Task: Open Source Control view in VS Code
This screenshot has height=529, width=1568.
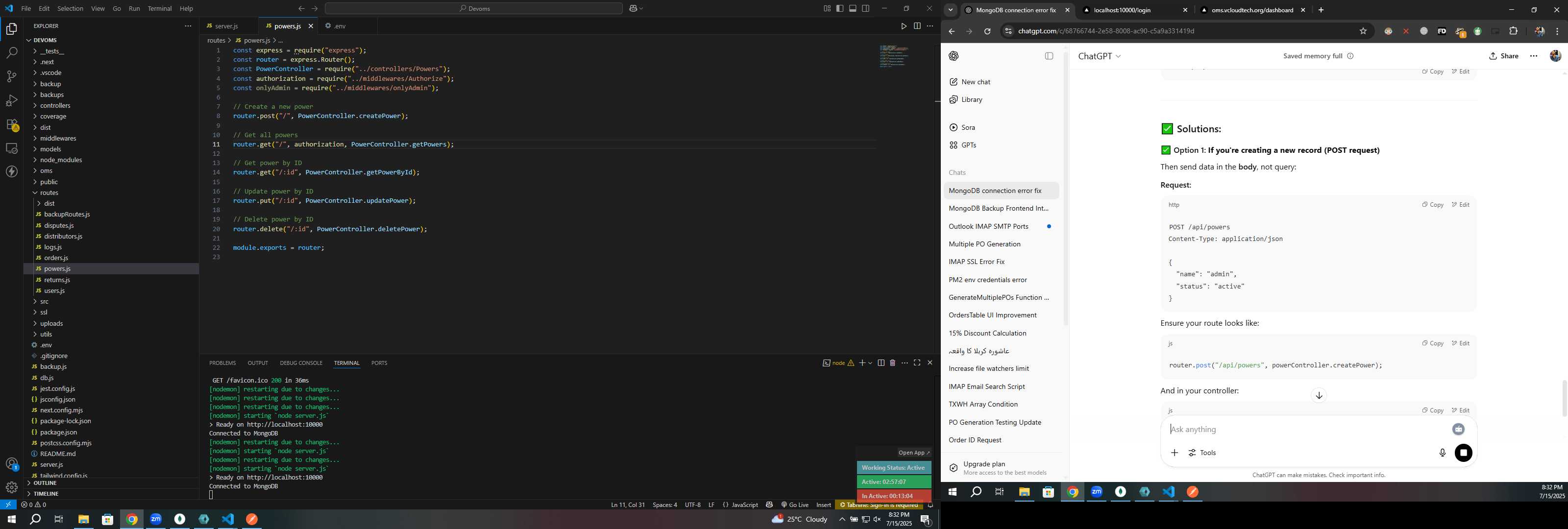Action: (12, 77)
